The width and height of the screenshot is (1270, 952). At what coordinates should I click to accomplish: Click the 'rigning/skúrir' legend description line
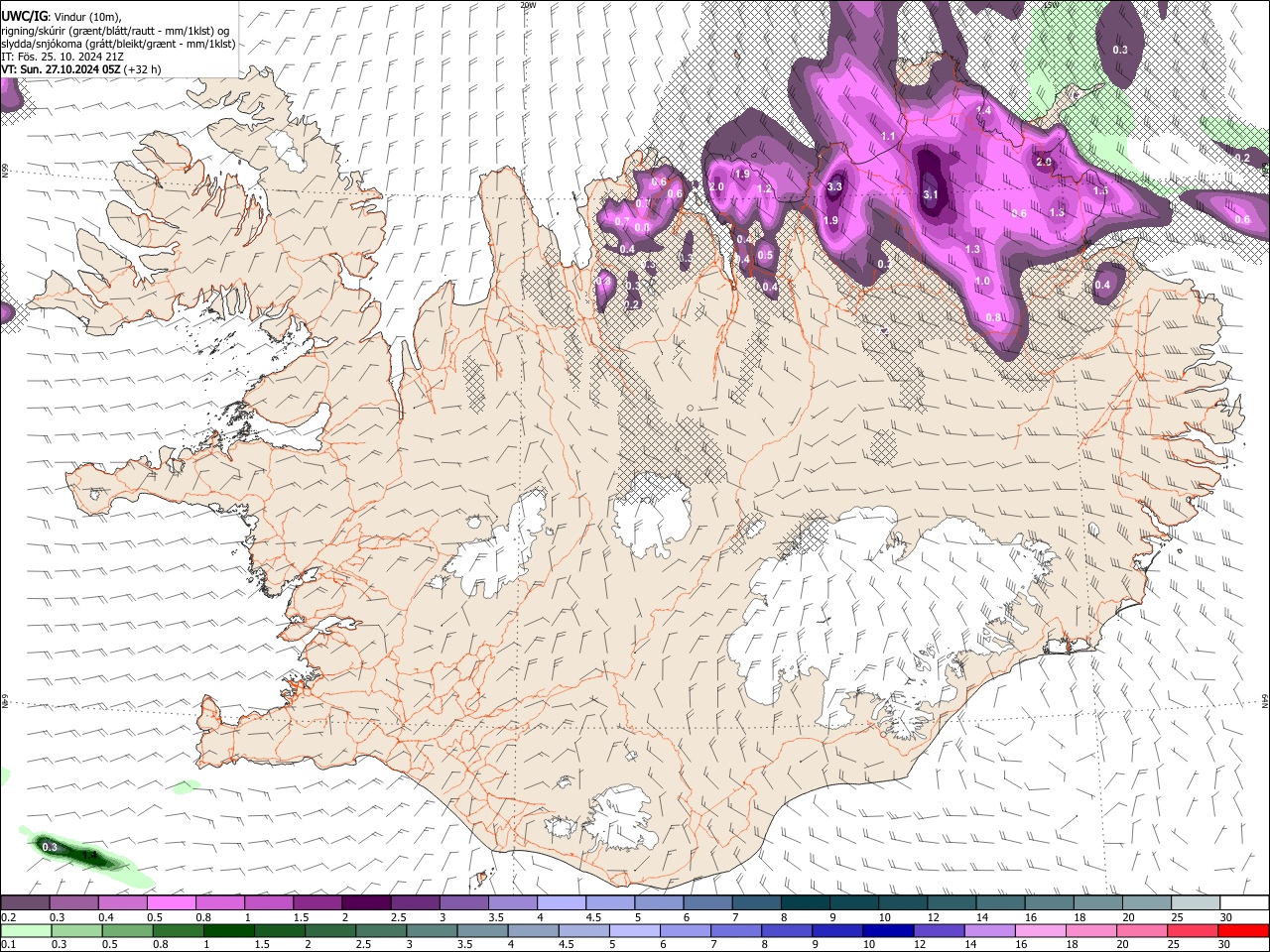pos(115,31)
